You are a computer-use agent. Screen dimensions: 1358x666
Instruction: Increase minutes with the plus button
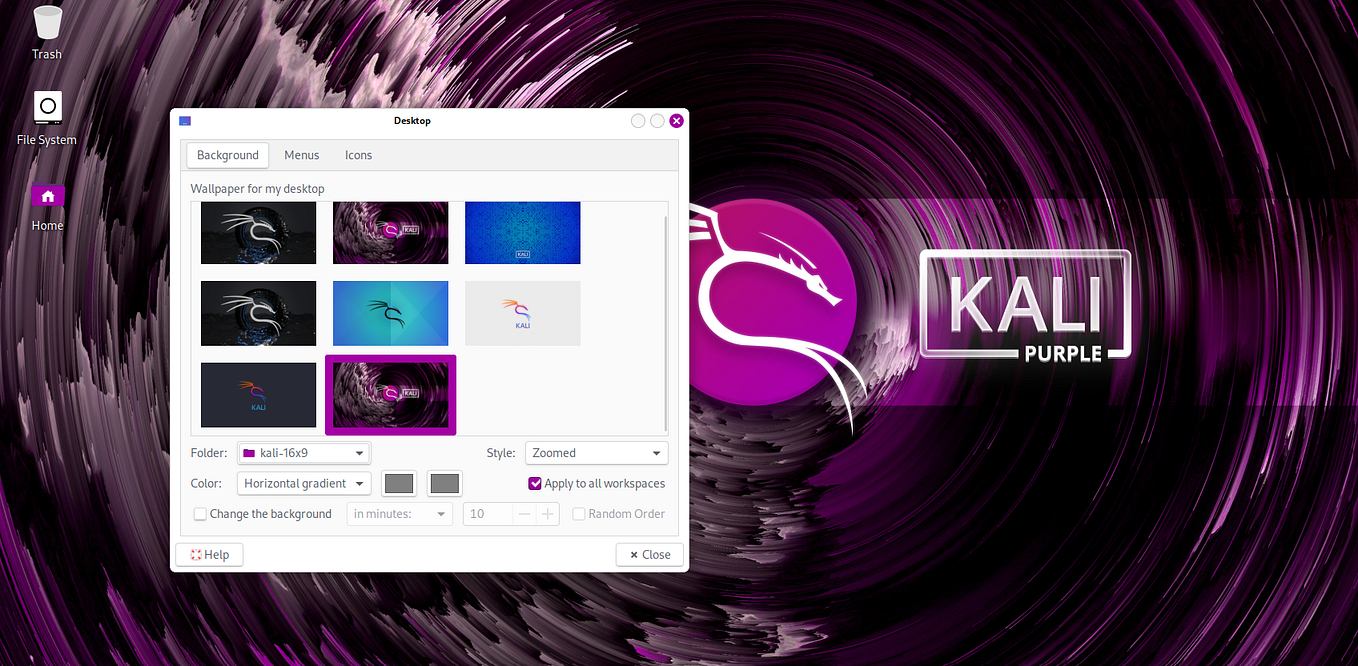(548, 514)
